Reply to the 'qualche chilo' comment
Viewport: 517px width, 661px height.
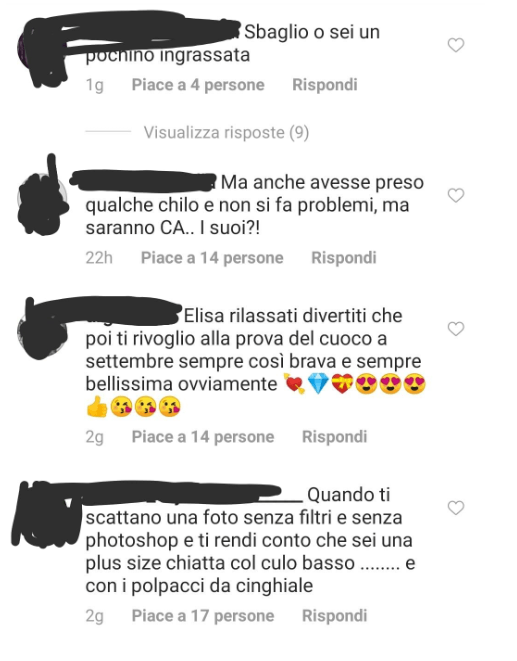pos(344,258)
